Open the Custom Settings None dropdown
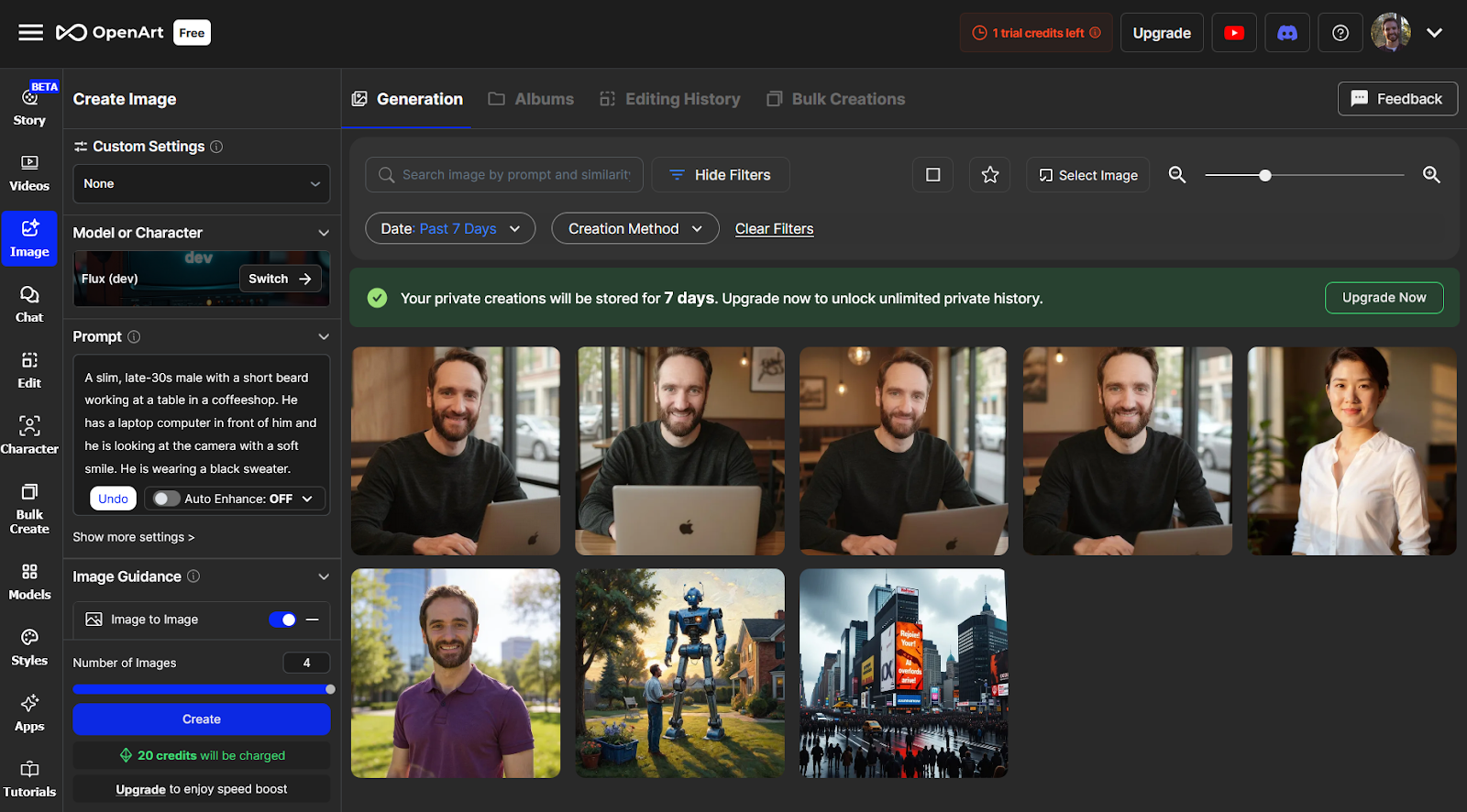The image size is (1467, 812). pos(201,184)
